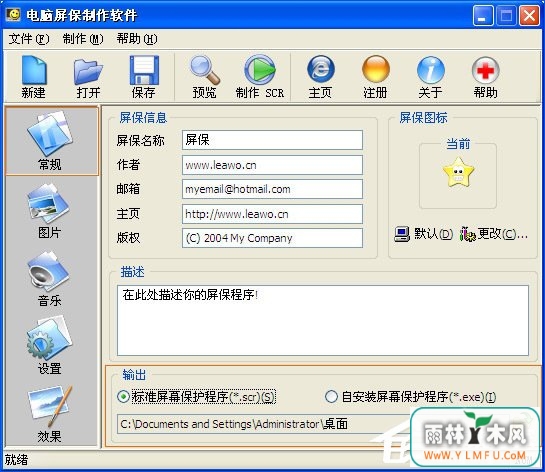Click the 注册 orange register icon
Viewport: 545px width, 472px height.
click(x=375, y=77)
